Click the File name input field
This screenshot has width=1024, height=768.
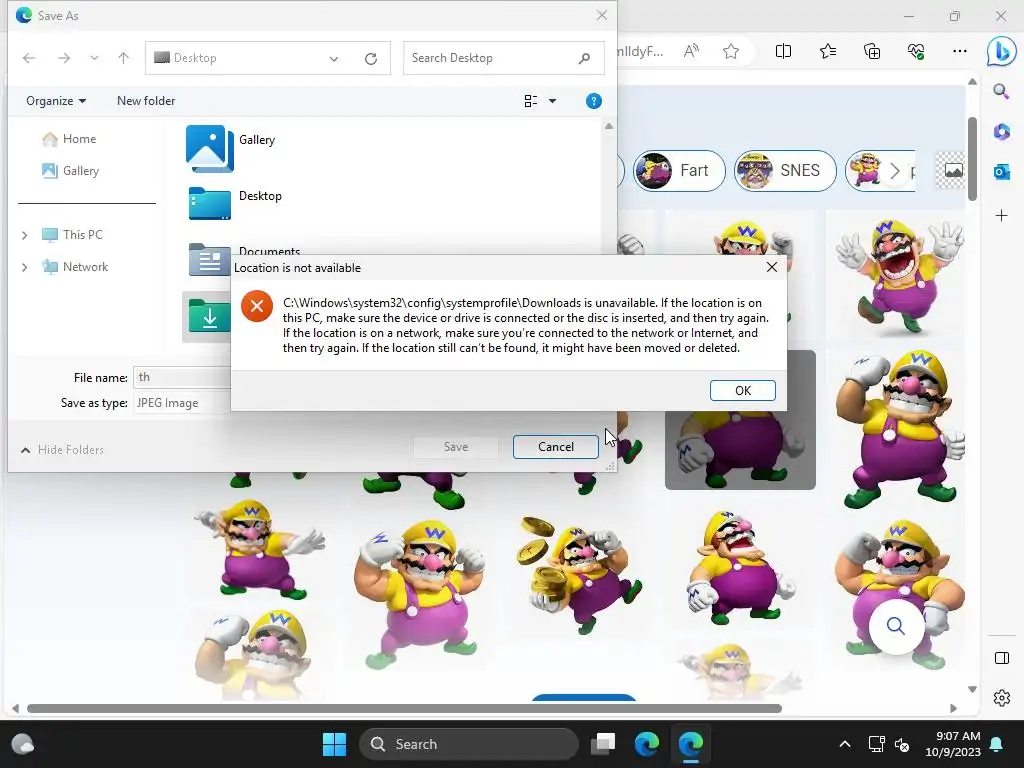(182, 377)
